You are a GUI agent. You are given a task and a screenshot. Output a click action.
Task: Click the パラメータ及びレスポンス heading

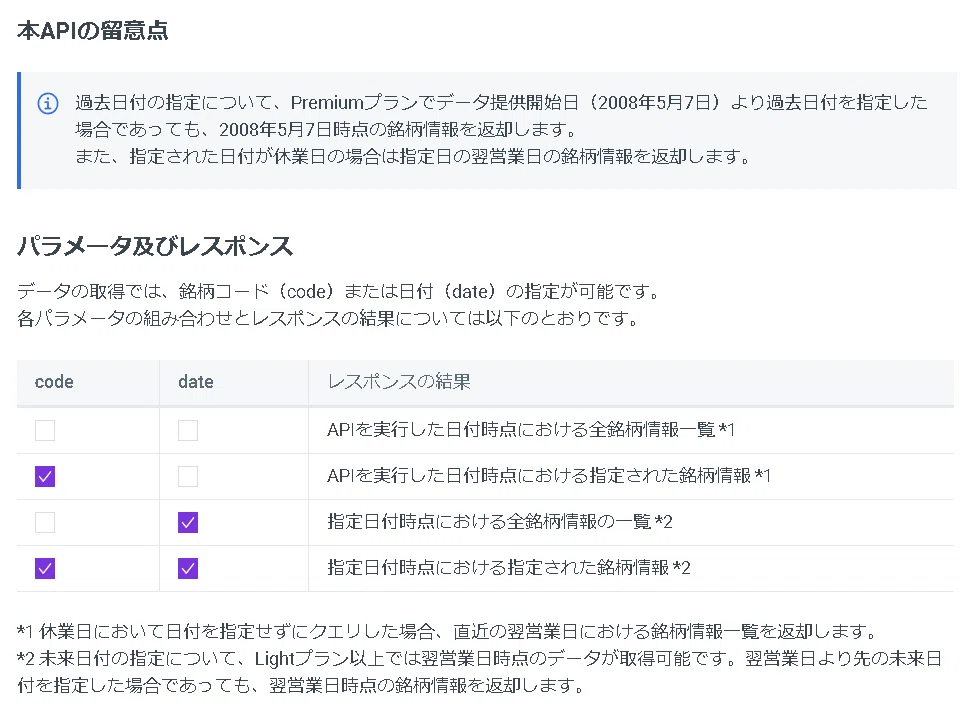click(x=155, y=246)
